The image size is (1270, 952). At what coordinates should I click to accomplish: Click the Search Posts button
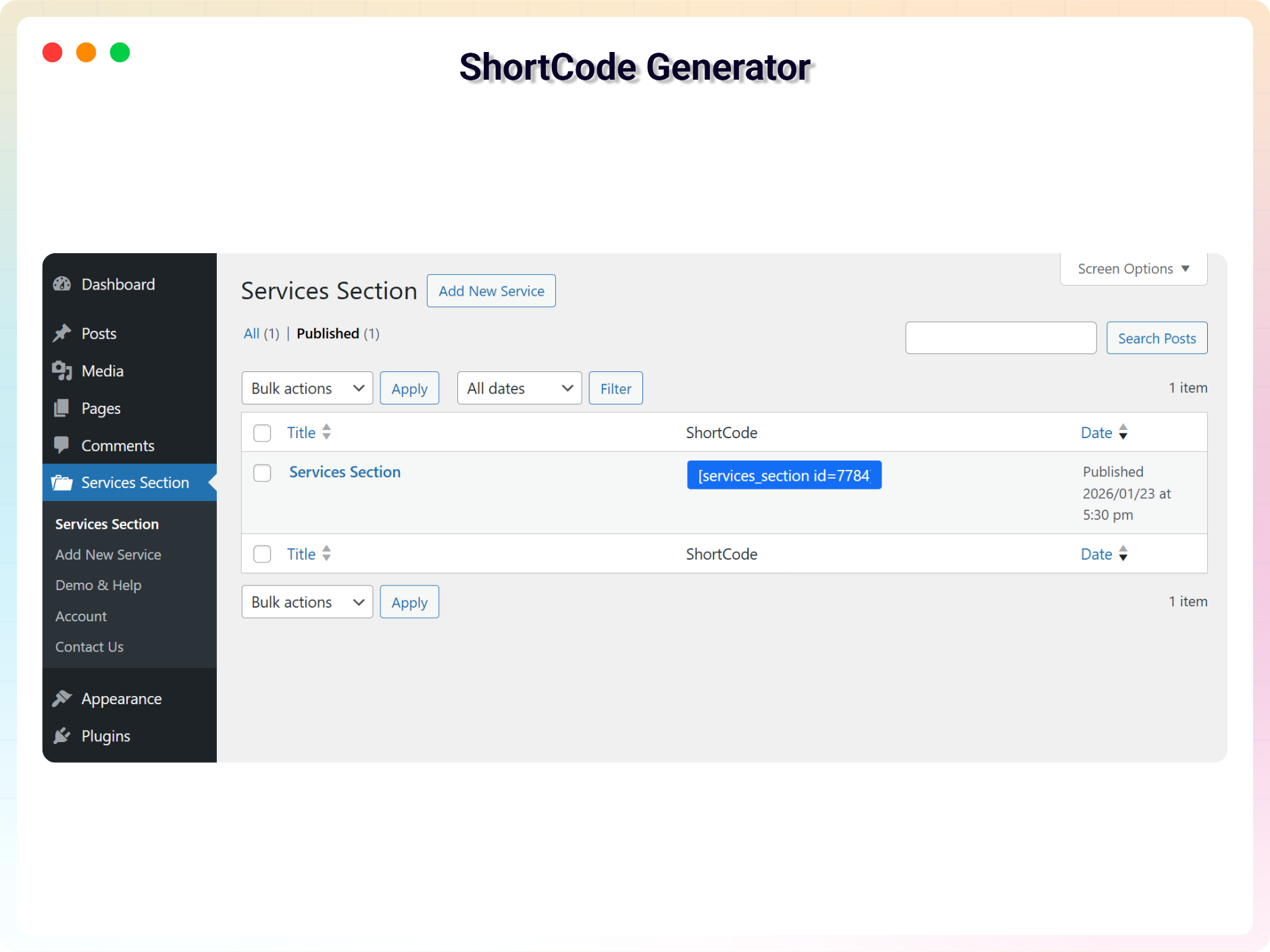coord(1157,338)
